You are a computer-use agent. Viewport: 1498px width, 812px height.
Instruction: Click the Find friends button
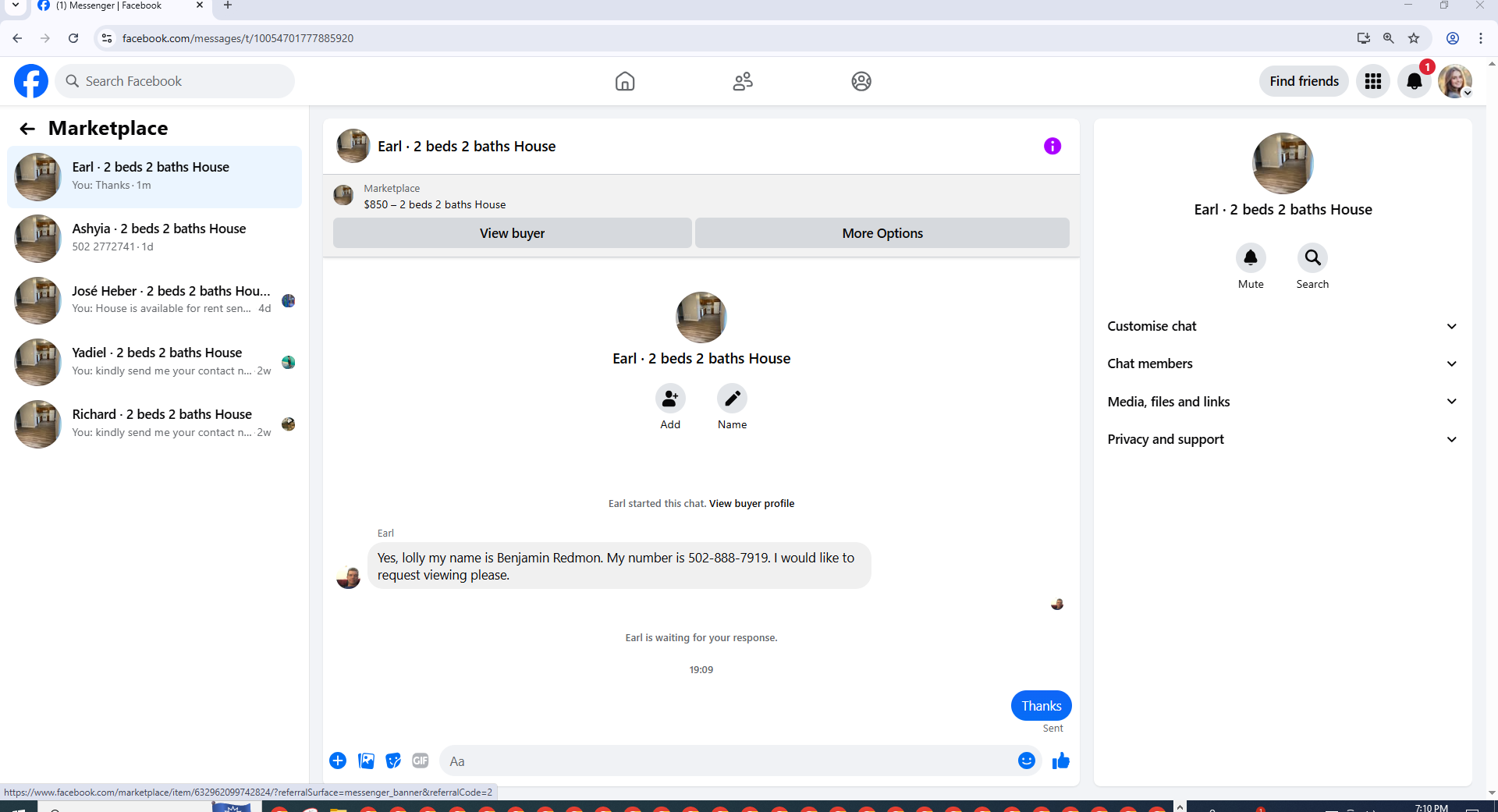coord(1304,81)
